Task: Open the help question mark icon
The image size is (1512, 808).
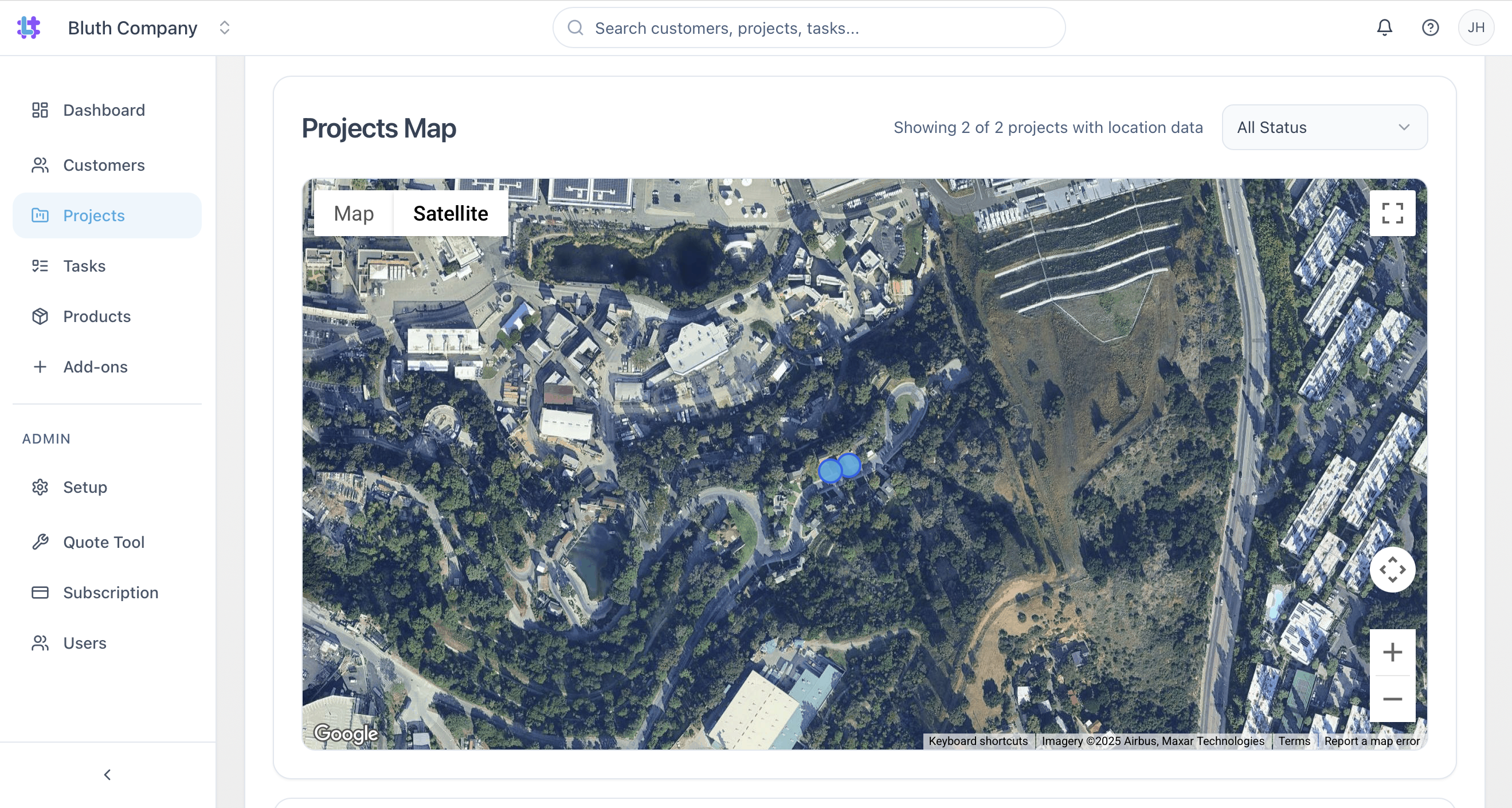Action: (x=1430, y=28)
